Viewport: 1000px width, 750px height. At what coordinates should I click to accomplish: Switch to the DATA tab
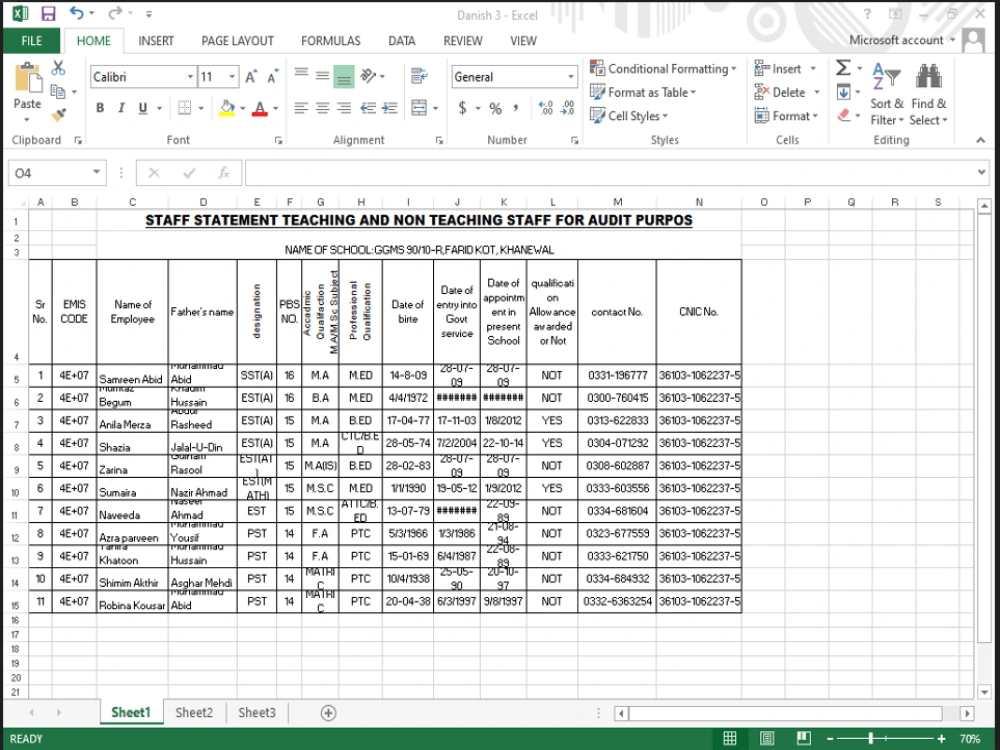tap(402, 41)
